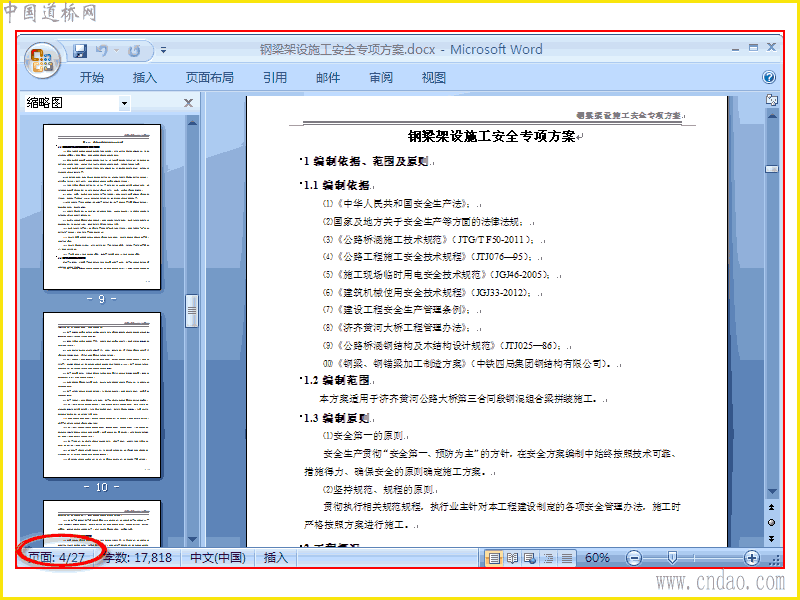Go to previous page double-arrow button

tap(771, 508)
